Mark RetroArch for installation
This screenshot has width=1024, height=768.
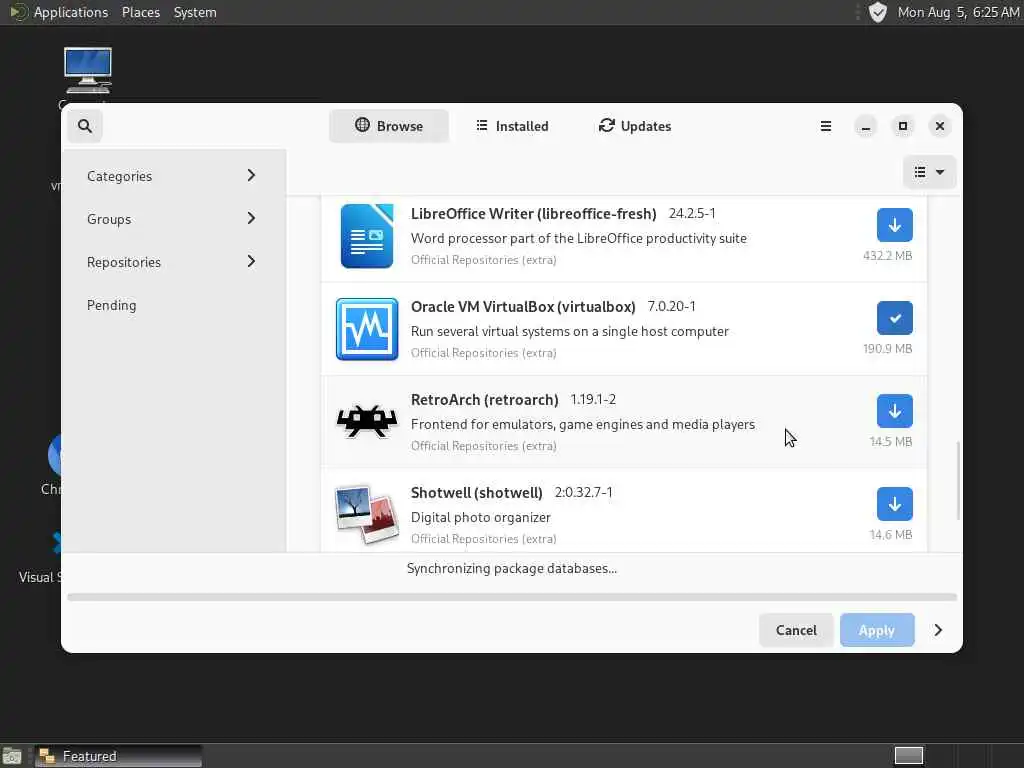pos(895,411)
